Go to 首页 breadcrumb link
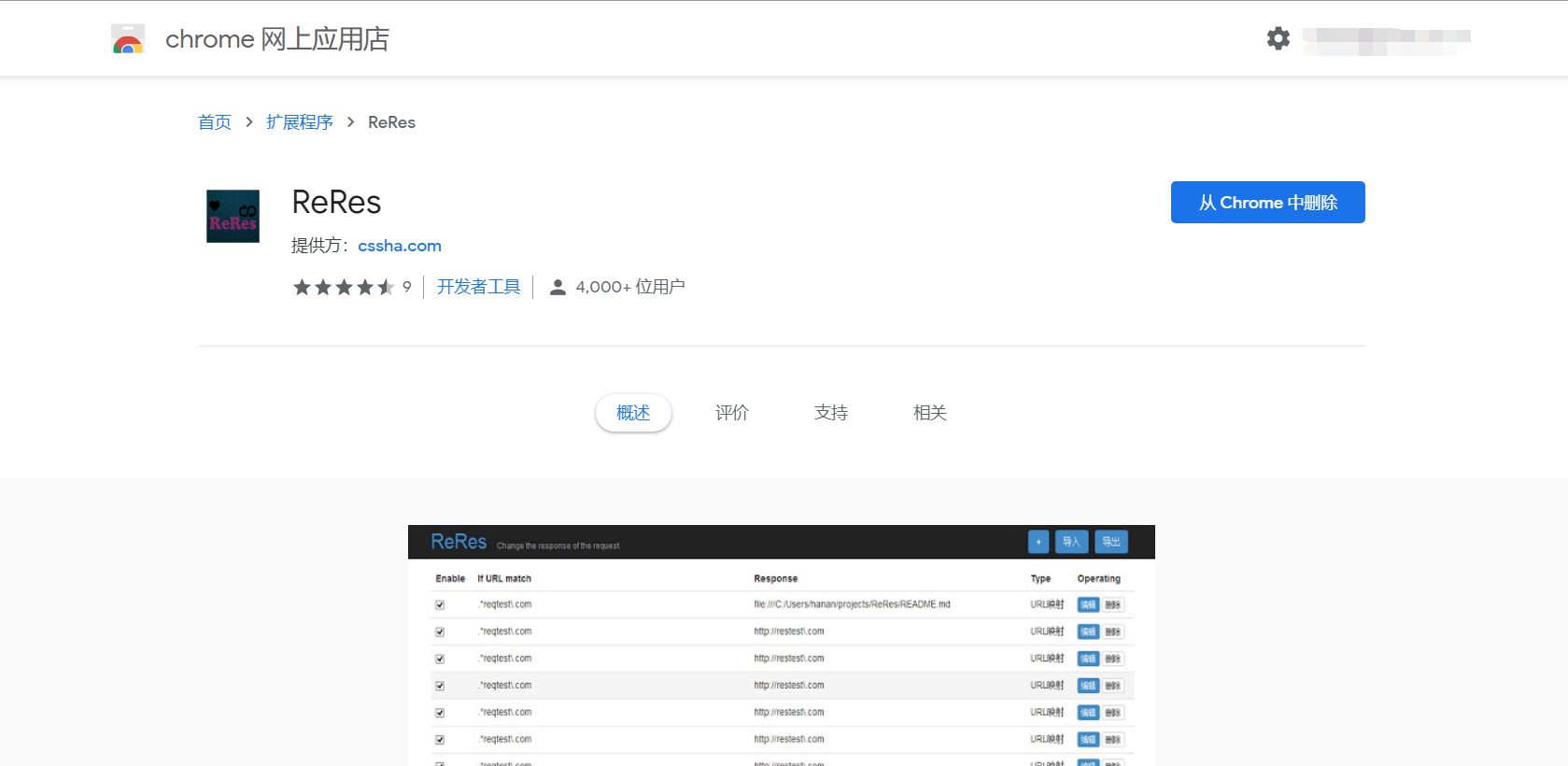This screenshot has height=766, width=1568. (x=215, y=122)
